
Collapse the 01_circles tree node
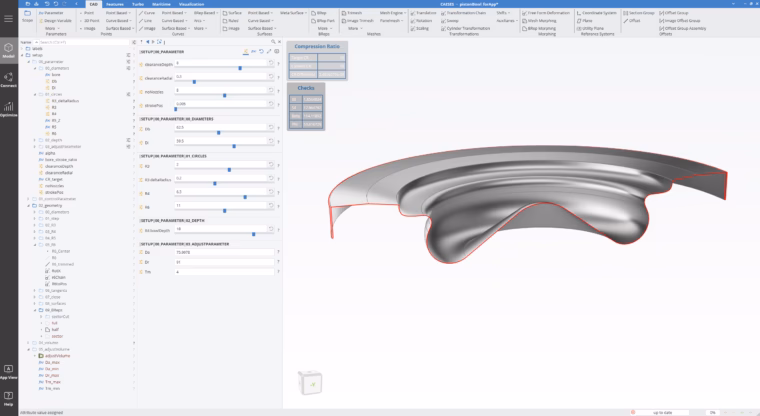(35, 95)
